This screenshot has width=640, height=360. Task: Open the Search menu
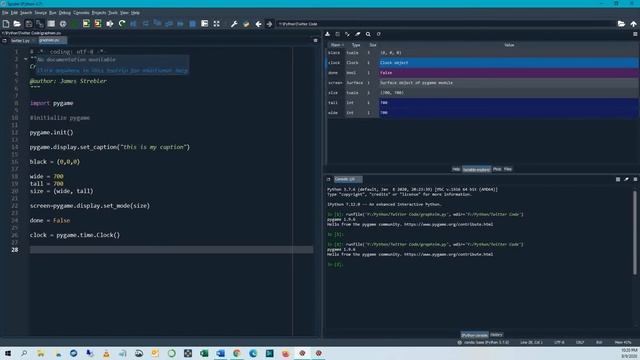pos(26,13)
